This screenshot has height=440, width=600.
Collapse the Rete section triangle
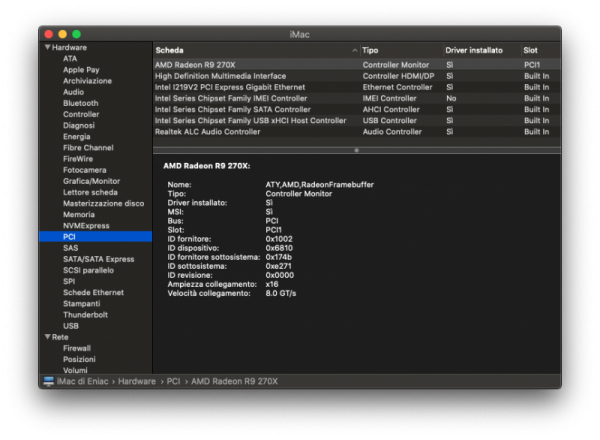click(47, 337)
